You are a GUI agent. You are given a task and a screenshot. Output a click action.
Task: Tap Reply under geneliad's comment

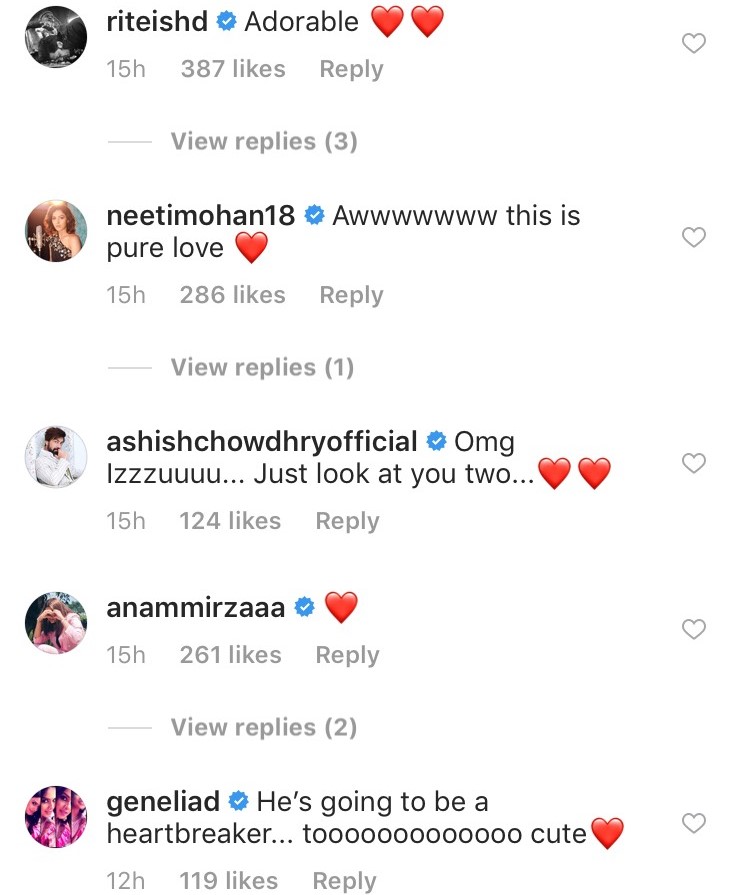[x=345, y=881]
